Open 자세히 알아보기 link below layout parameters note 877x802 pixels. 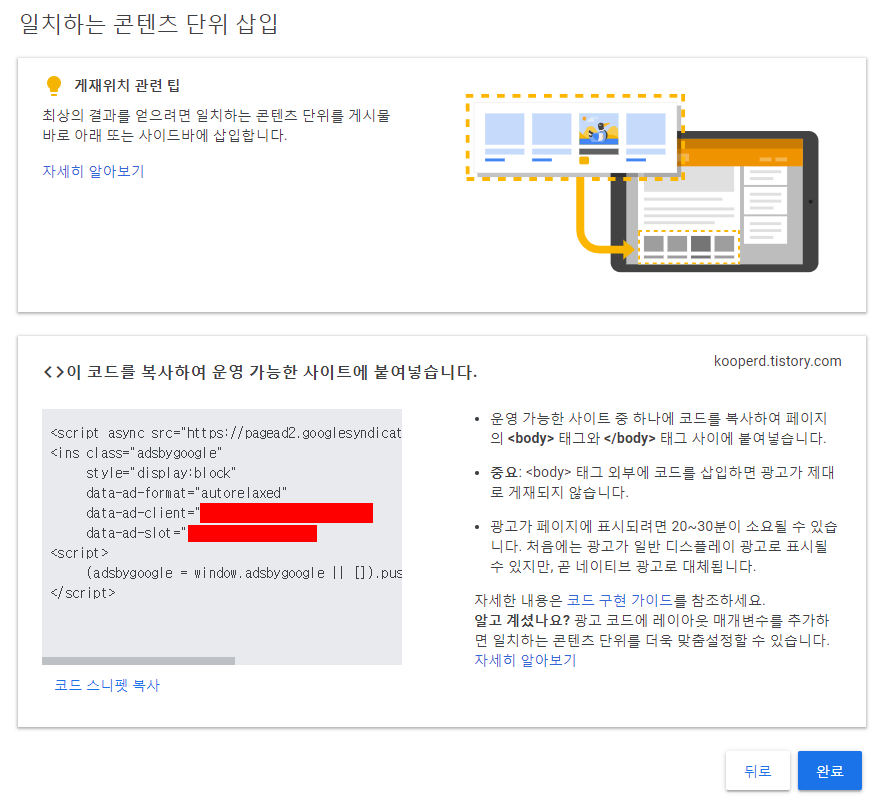coord(525,660)
